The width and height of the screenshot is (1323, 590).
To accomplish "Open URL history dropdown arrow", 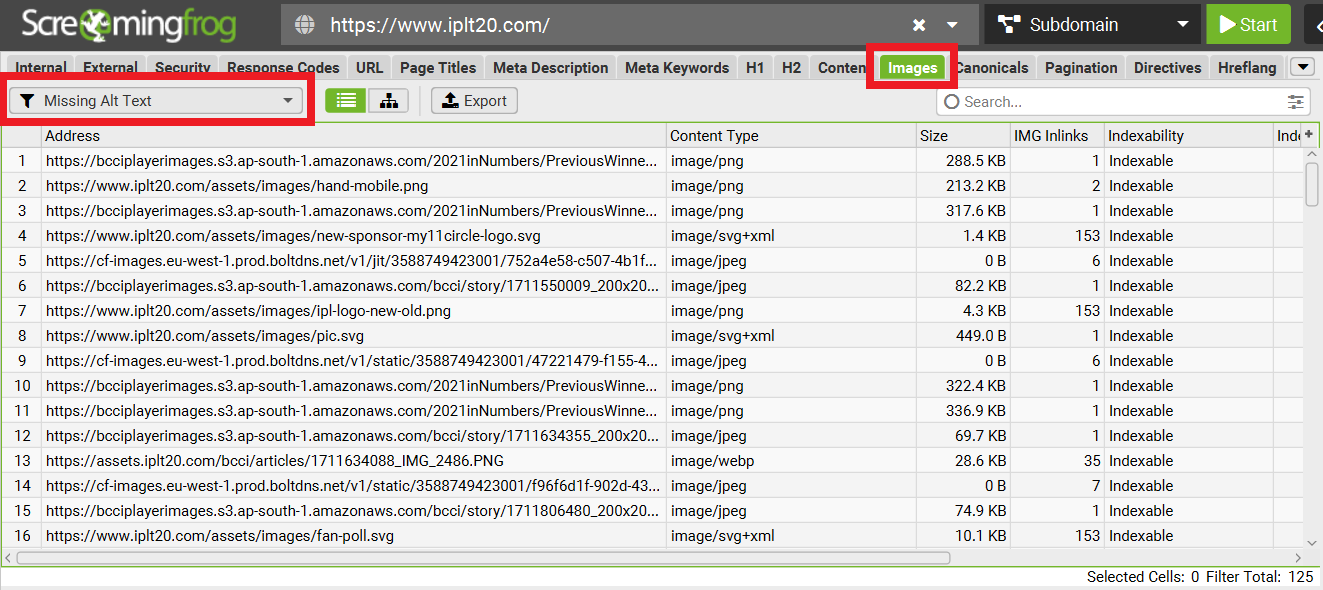I will pyautogui.click(x=952, y=25).
